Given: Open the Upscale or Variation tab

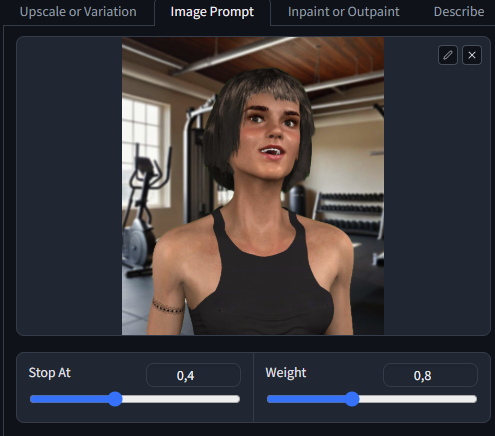Looking at the screenshot, I should (x=78, y=12).
